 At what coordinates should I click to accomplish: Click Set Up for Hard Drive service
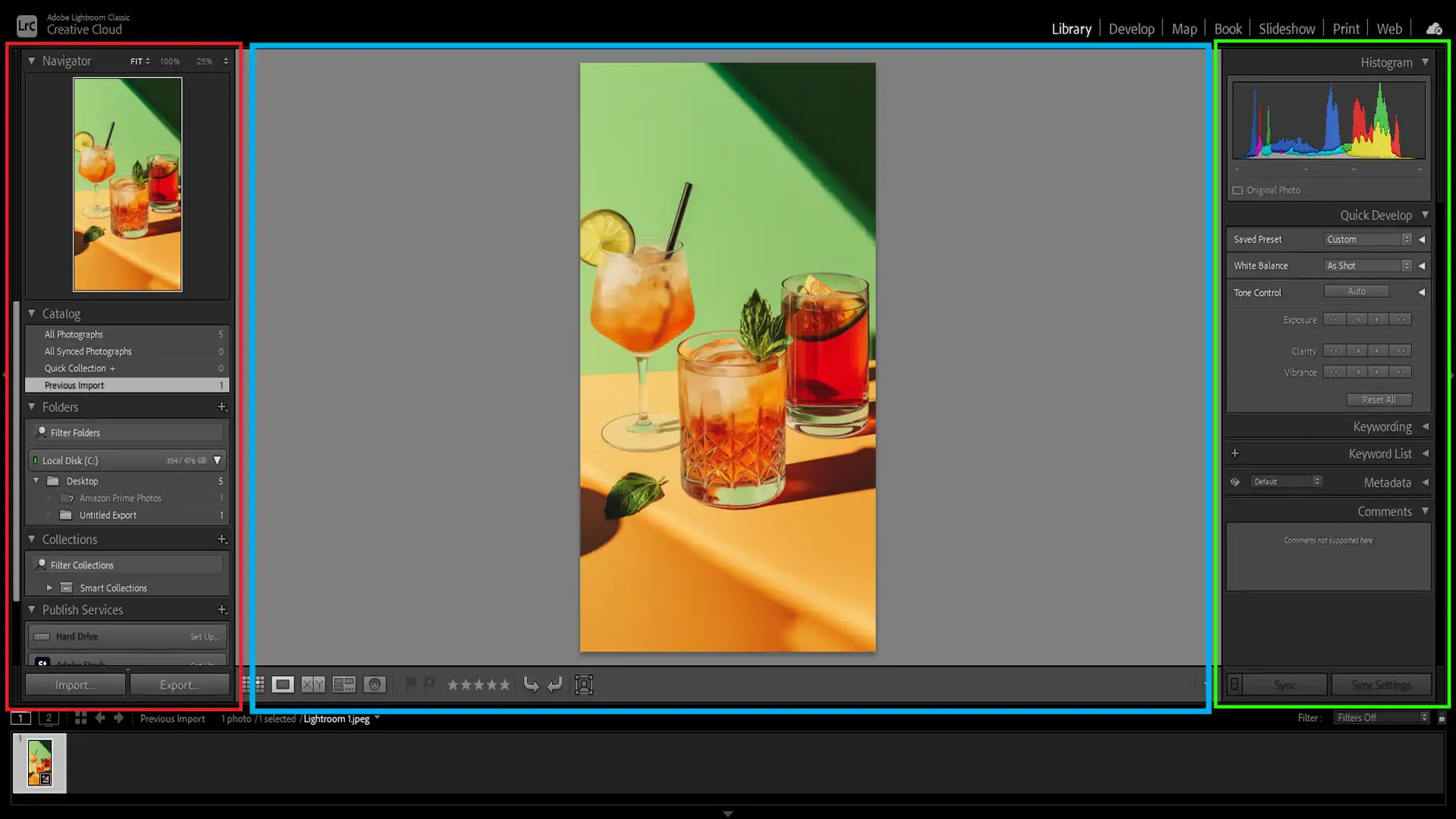click(x=204, y=637)
